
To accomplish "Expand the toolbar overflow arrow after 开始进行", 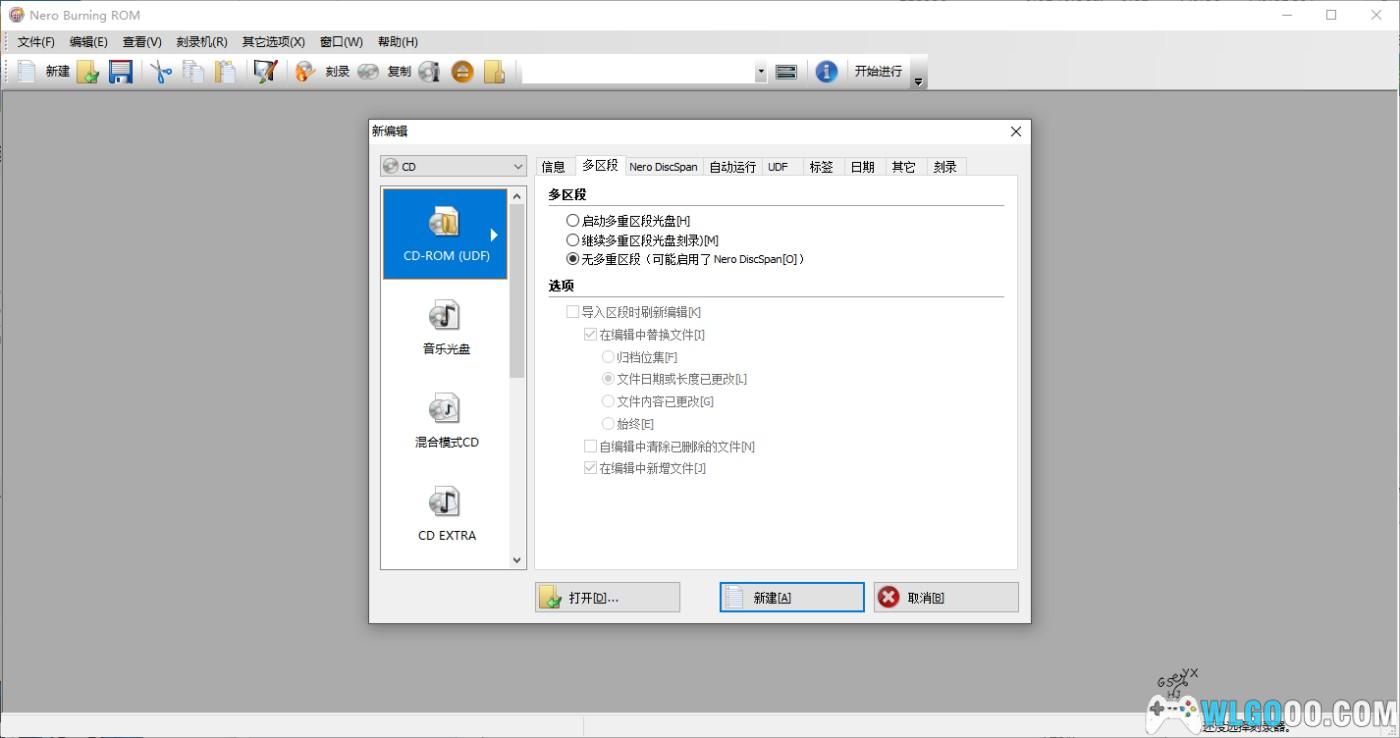I will point(918,82).
